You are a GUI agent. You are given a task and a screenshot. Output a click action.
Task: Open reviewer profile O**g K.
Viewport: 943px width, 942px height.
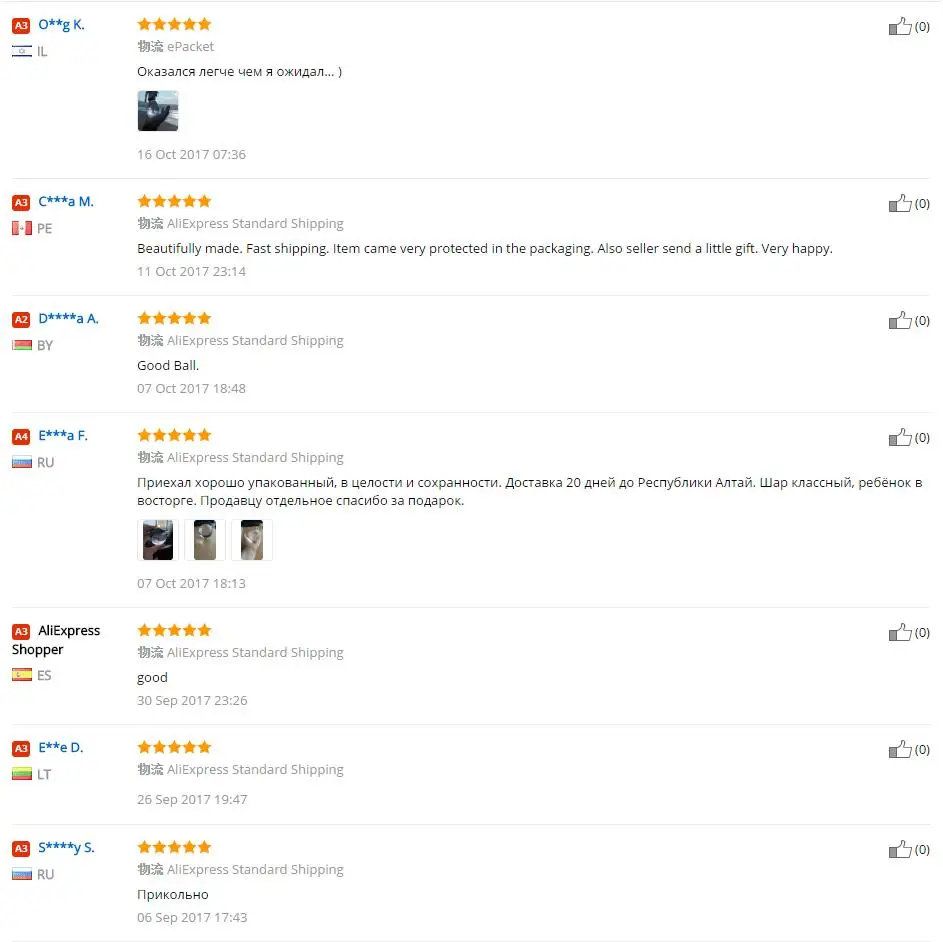click(x=61, y=25)
